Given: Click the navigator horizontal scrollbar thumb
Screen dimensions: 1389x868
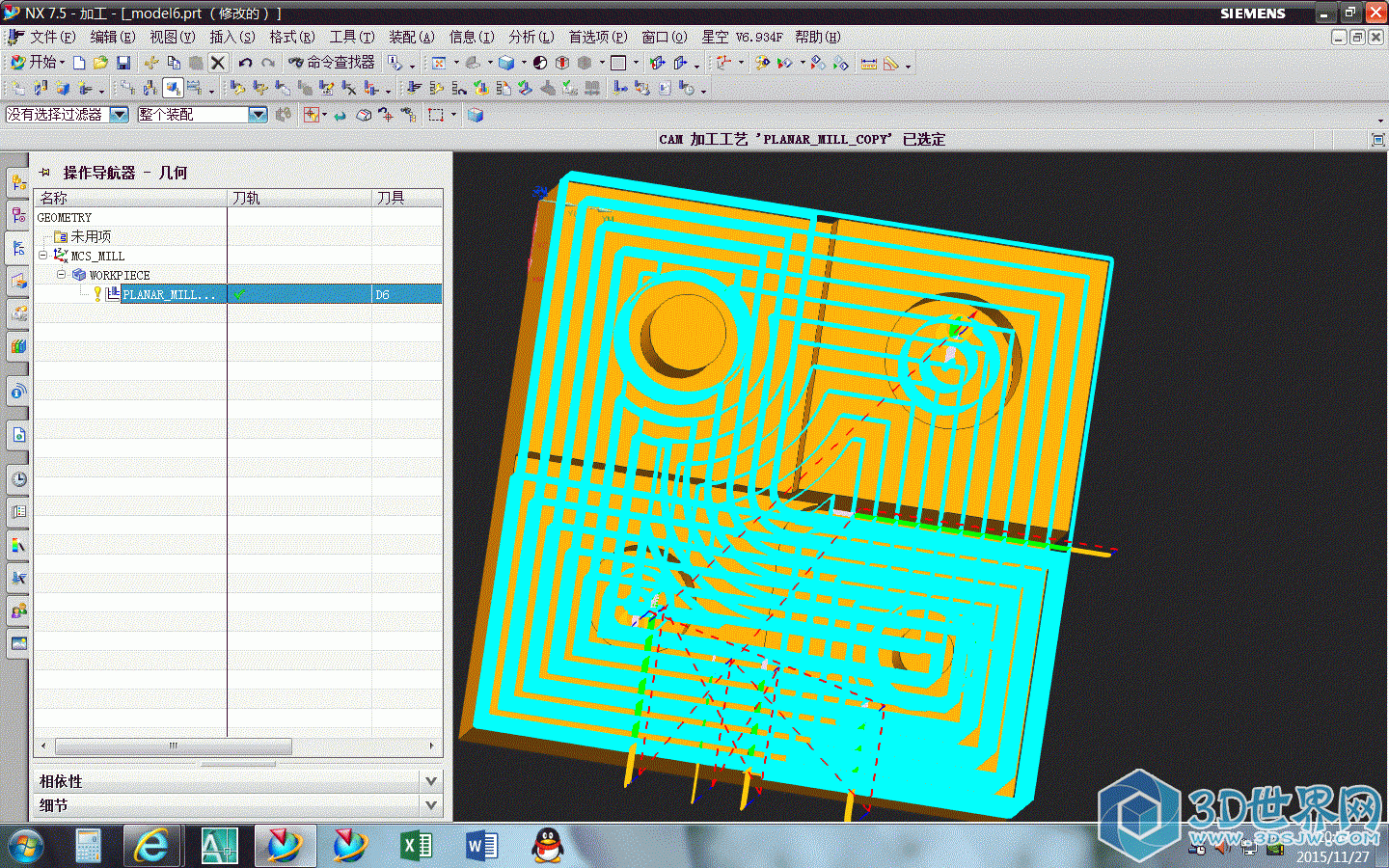Looking at the screenshot, I should pos(174,746).
